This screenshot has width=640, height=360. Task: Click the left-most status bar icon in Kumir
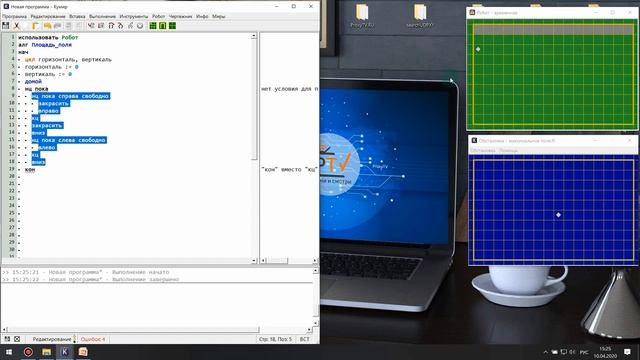coord(7,339)
